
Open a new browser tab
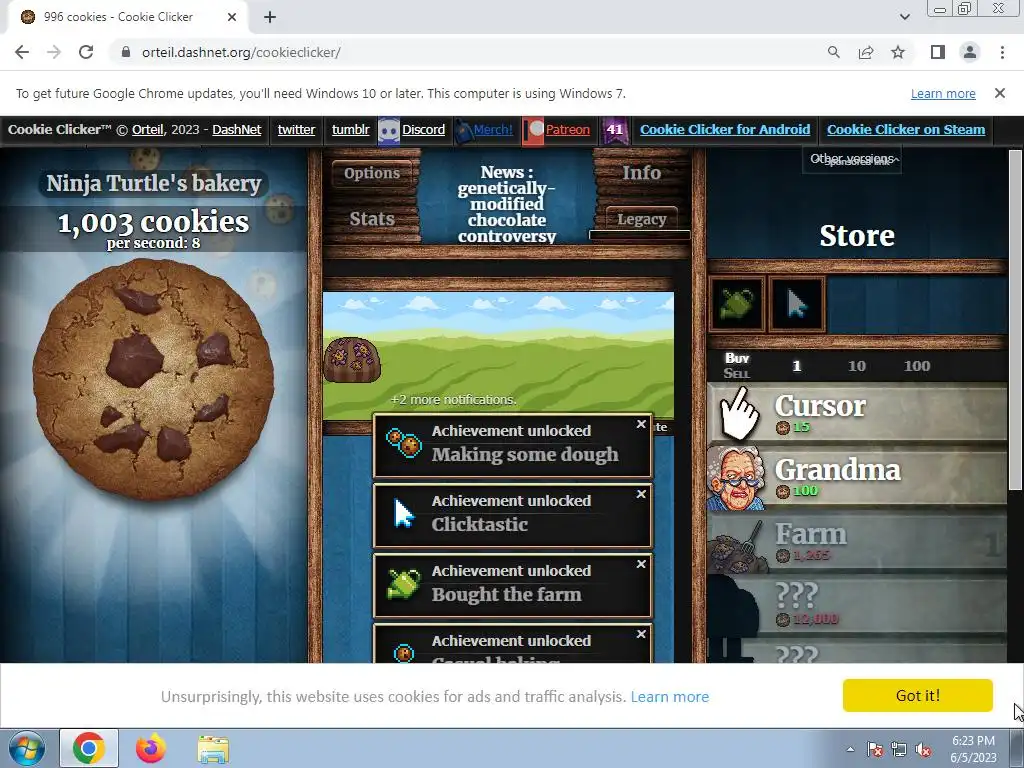click(270, 17)
